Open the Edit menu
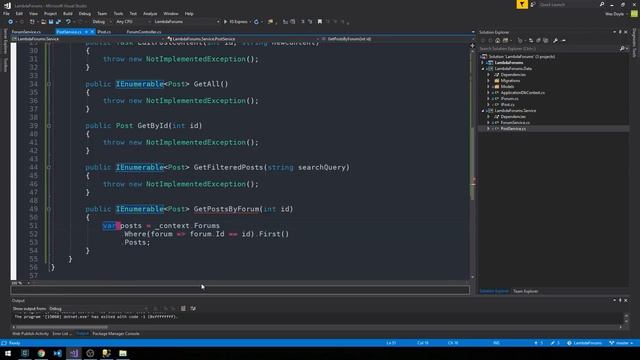The width and height of the screenshot is (640, 360). coord(19,13)
